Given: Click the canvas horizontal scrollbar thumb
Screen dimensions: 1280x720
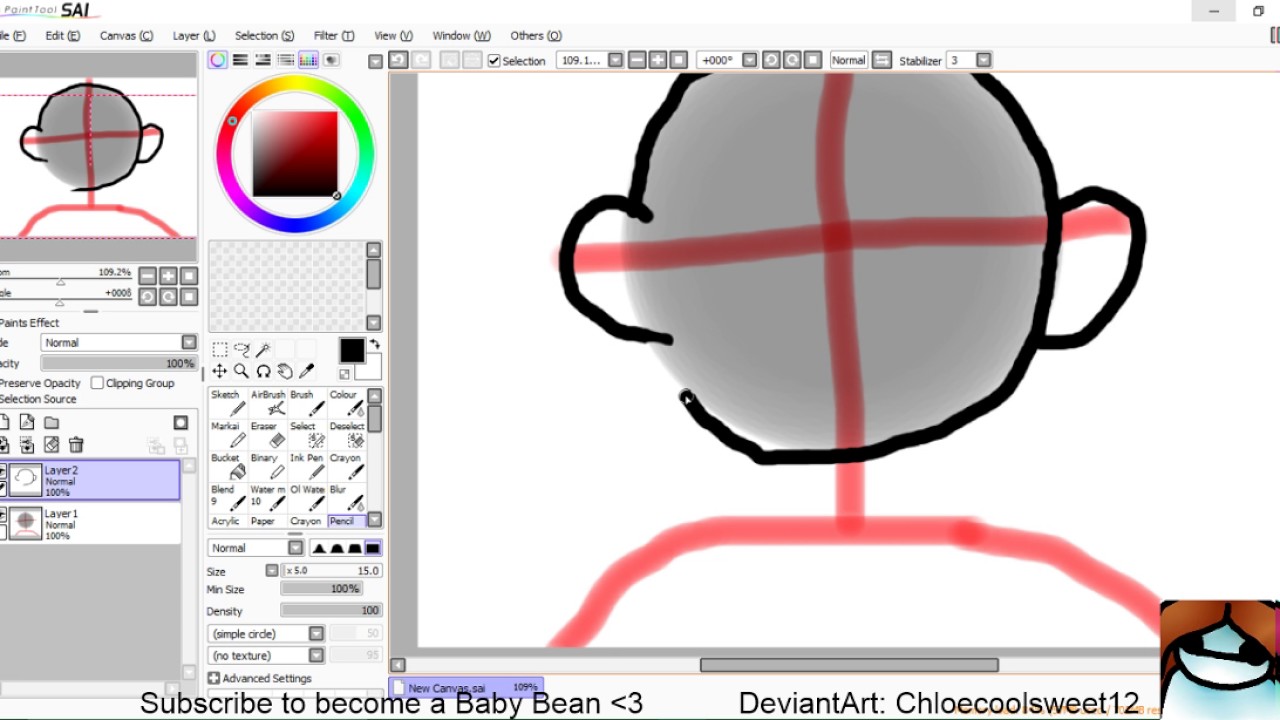Looking at the screenshot, I should pyautogui.click(x=849, y=665).
